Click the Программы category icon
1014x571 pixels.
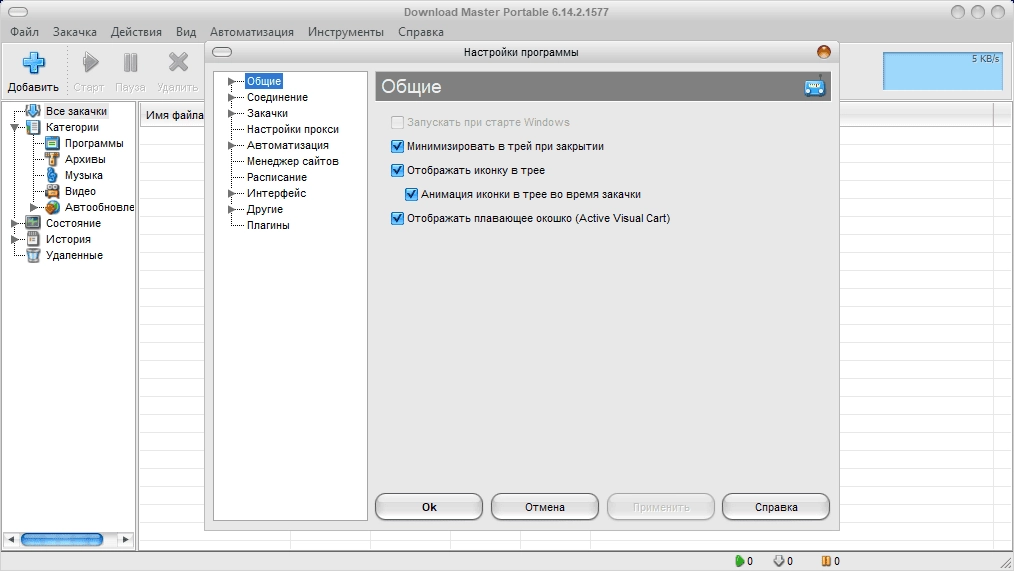52,143
